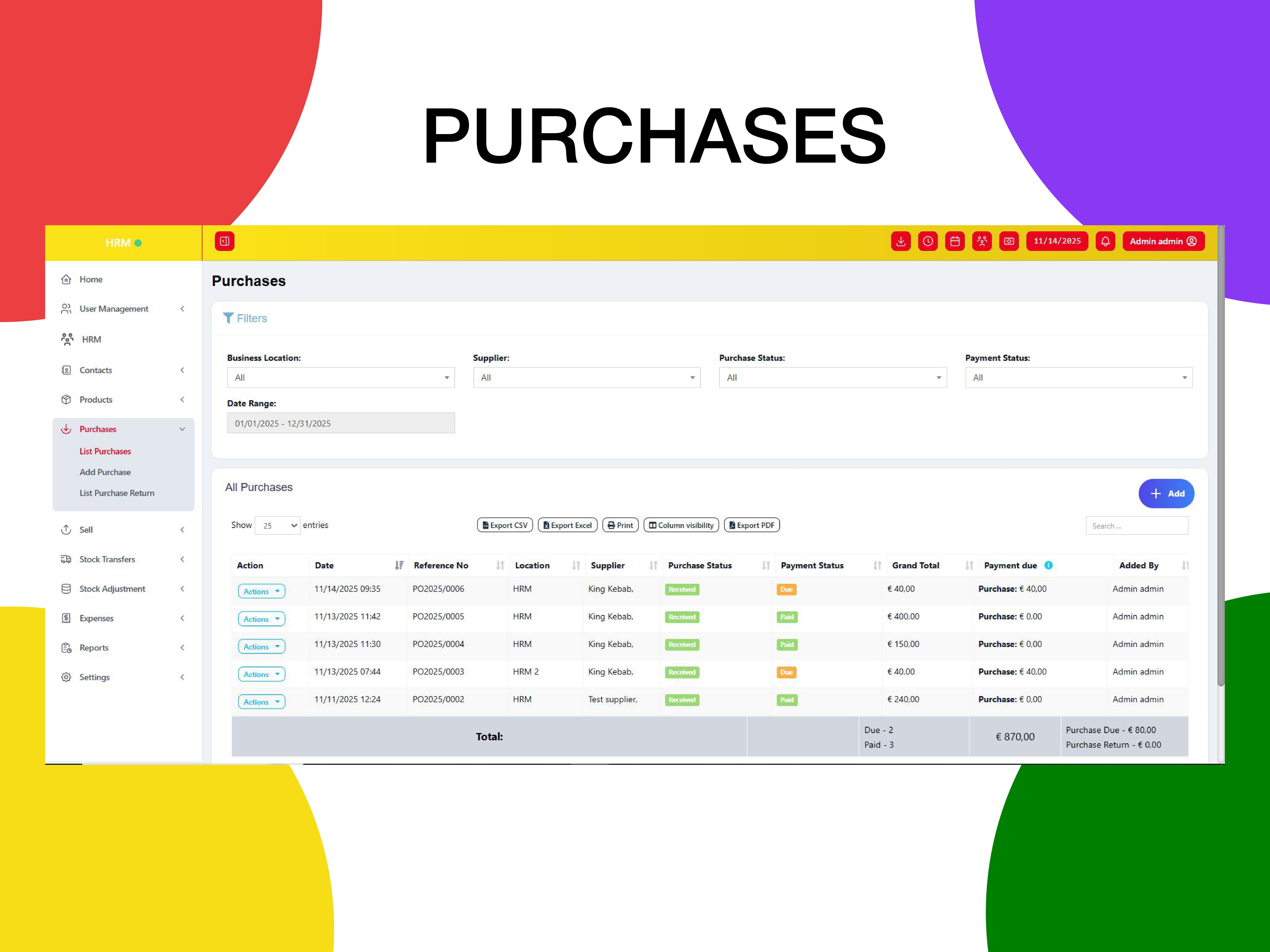Image resolution: width=1270 pixels, height=952 pixels.
Task: Open the Payment Status filter dropdown
Action: (x=1079, y=378)
